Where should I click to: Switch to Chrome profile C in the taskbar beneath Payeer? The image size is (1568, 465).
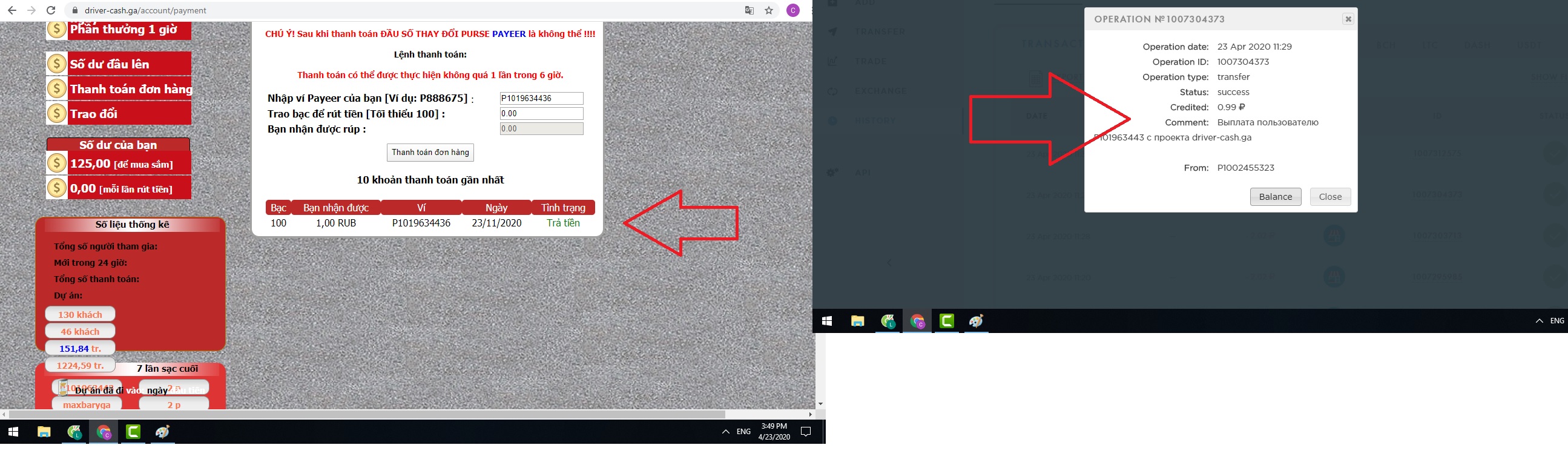click(x=917, y=322)
